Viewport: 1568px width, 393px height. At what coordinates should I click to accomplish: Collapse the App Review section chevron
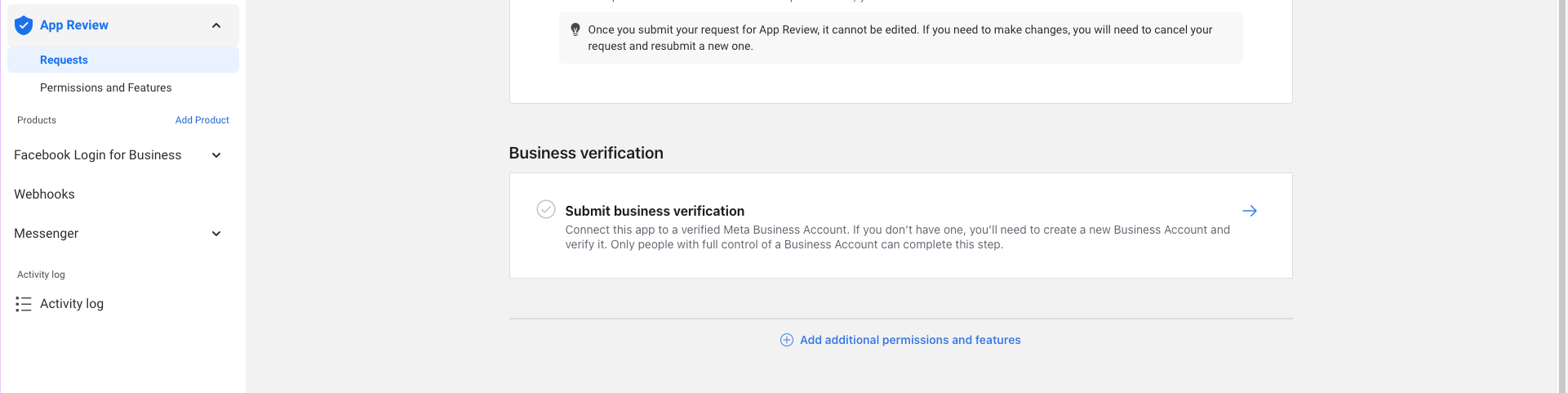point(216,25)
